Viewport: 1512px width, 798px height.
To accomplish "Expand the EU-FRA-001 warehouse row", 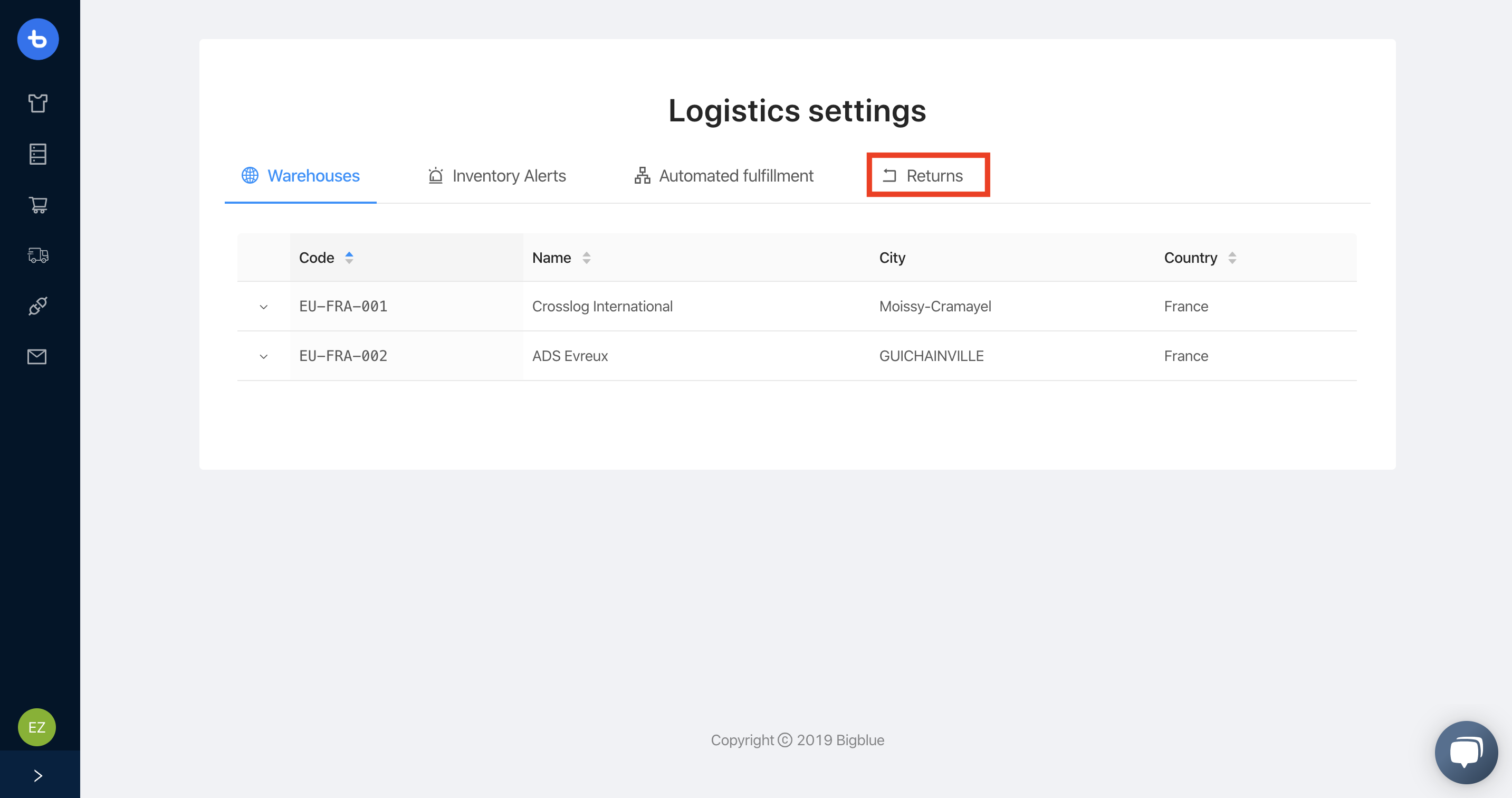I will (x=264, y=307).
